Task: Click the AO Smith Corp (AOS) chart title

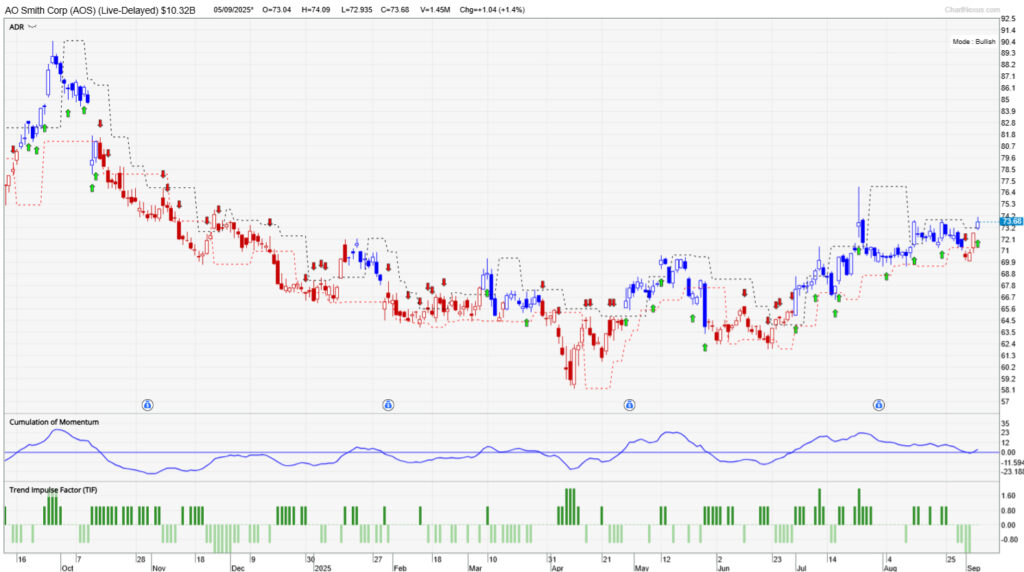Action: click(100, 10)
